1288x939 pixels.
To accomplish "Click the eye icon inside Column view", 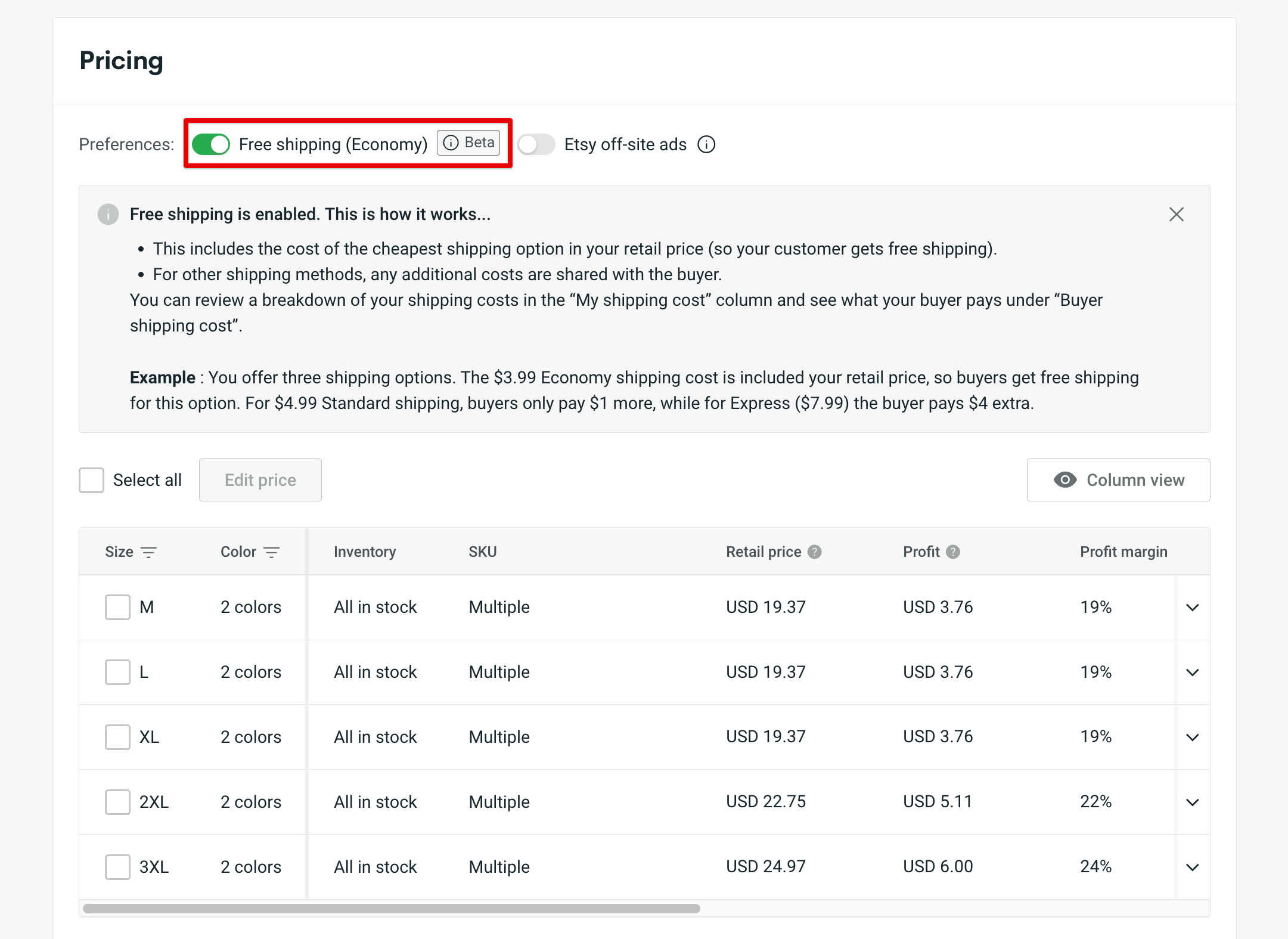I will coord(1066,480).
